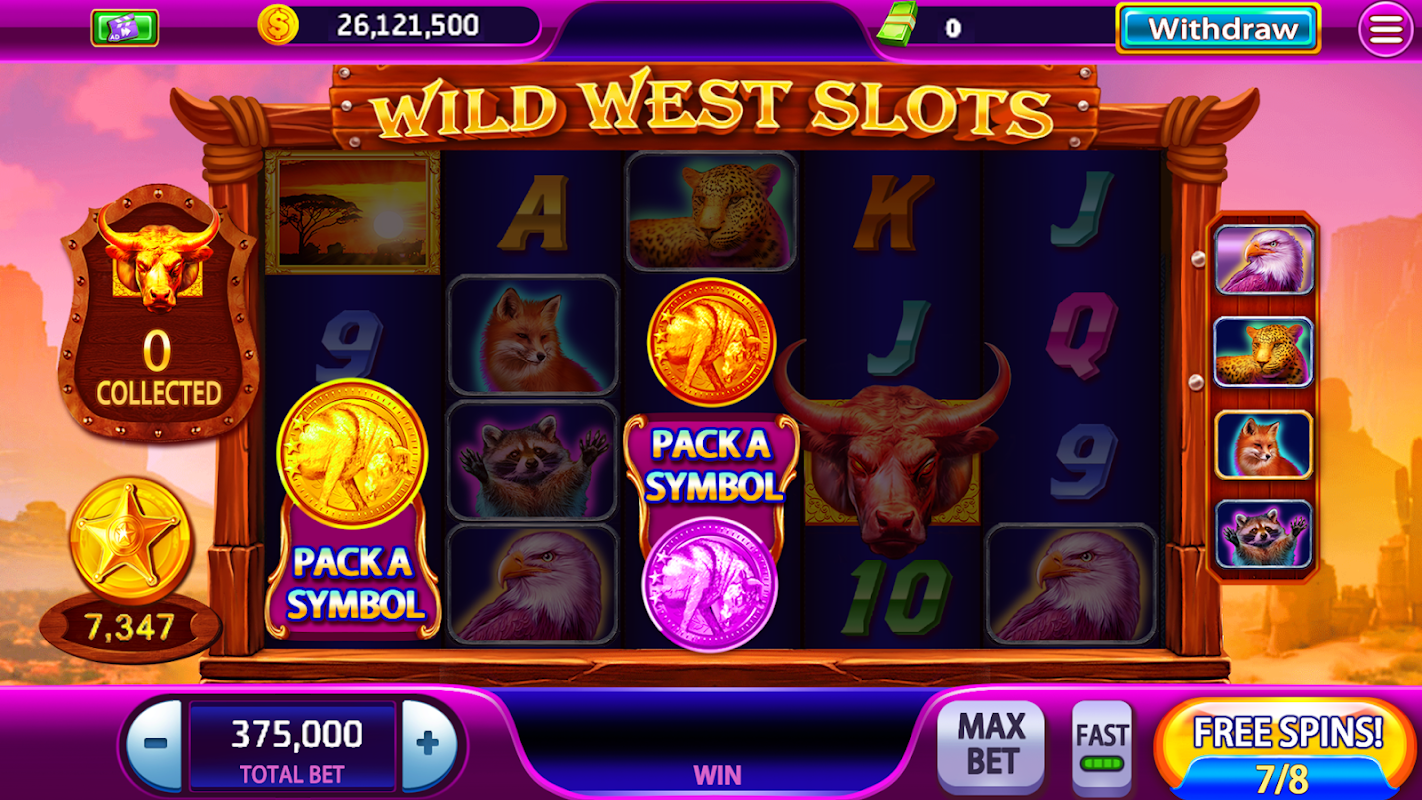Select the eagle icon in side panel
1422x800 pixels.
(x=1263, y=260)
